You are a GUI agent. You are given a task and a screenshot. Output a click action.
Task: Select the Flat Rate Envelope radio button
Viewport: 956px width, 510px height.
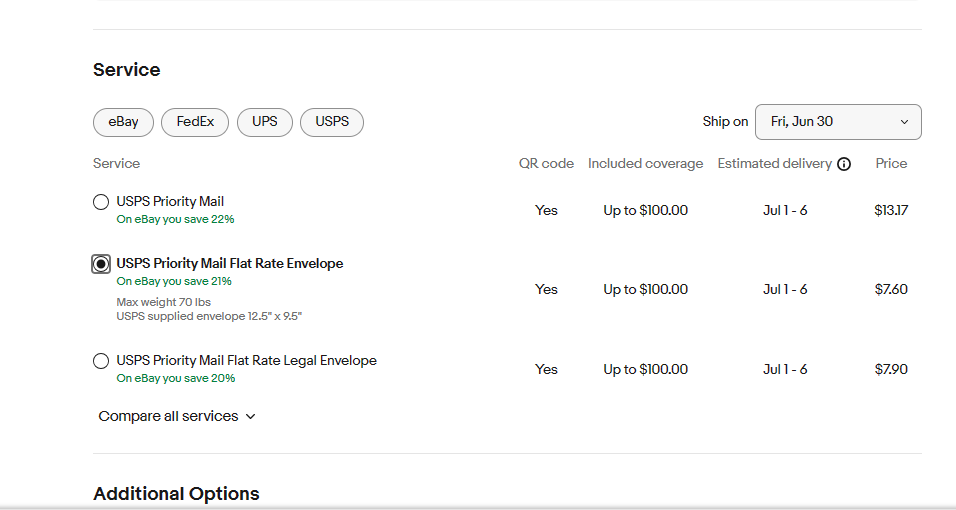coord(101,264)
